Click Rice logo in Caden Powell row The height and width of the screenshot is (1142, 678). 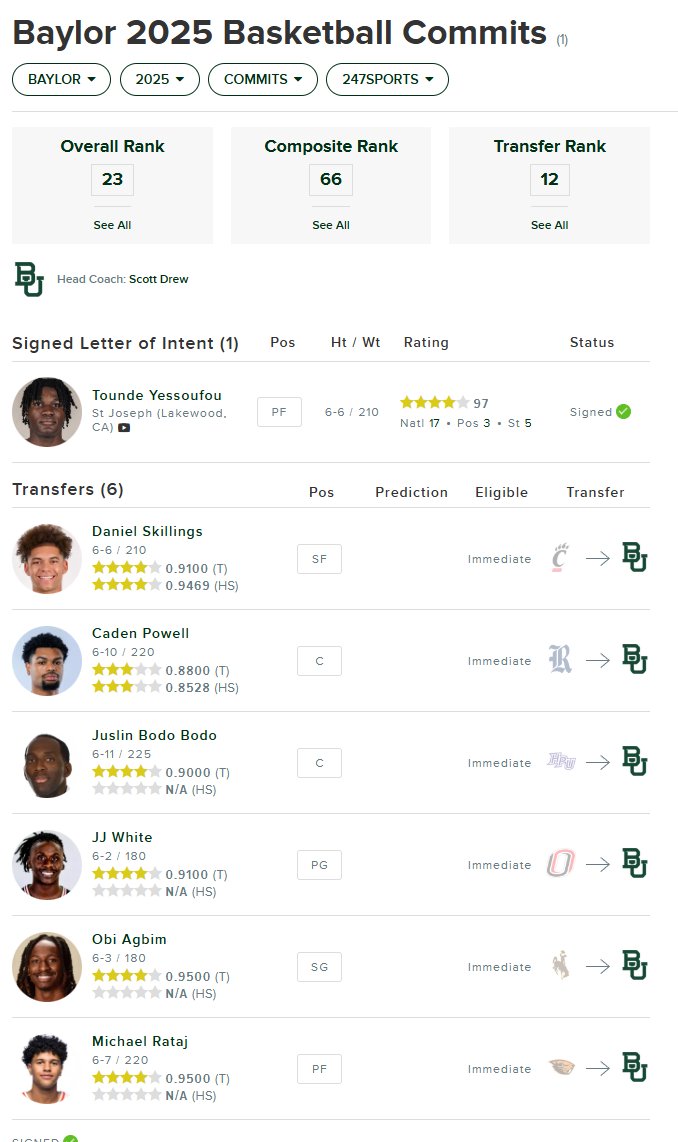pos(560,660)
